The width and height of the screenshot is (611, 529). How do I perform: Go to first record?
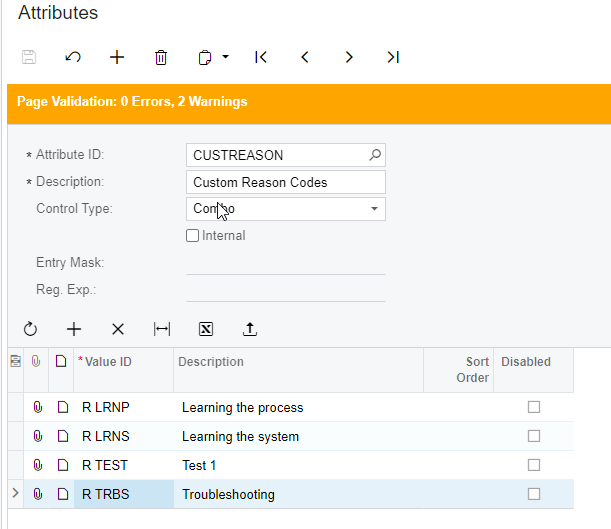pos(261,57)
